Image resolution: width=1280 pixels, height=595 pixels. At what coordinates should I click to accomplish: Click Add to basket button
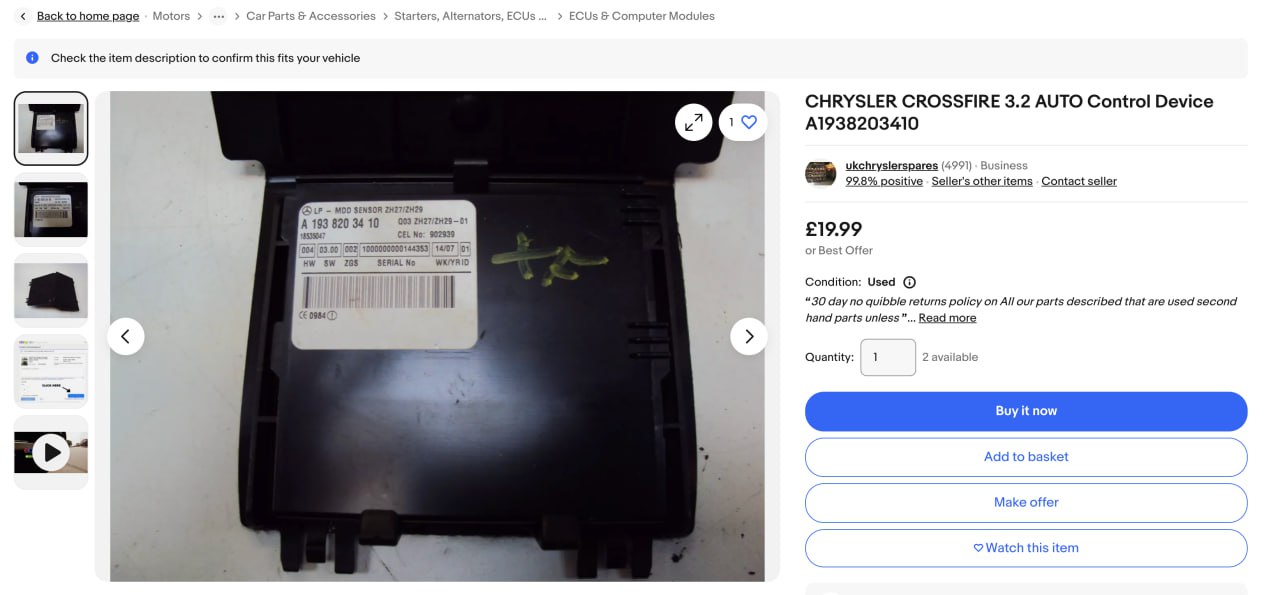coord(1026,457)
